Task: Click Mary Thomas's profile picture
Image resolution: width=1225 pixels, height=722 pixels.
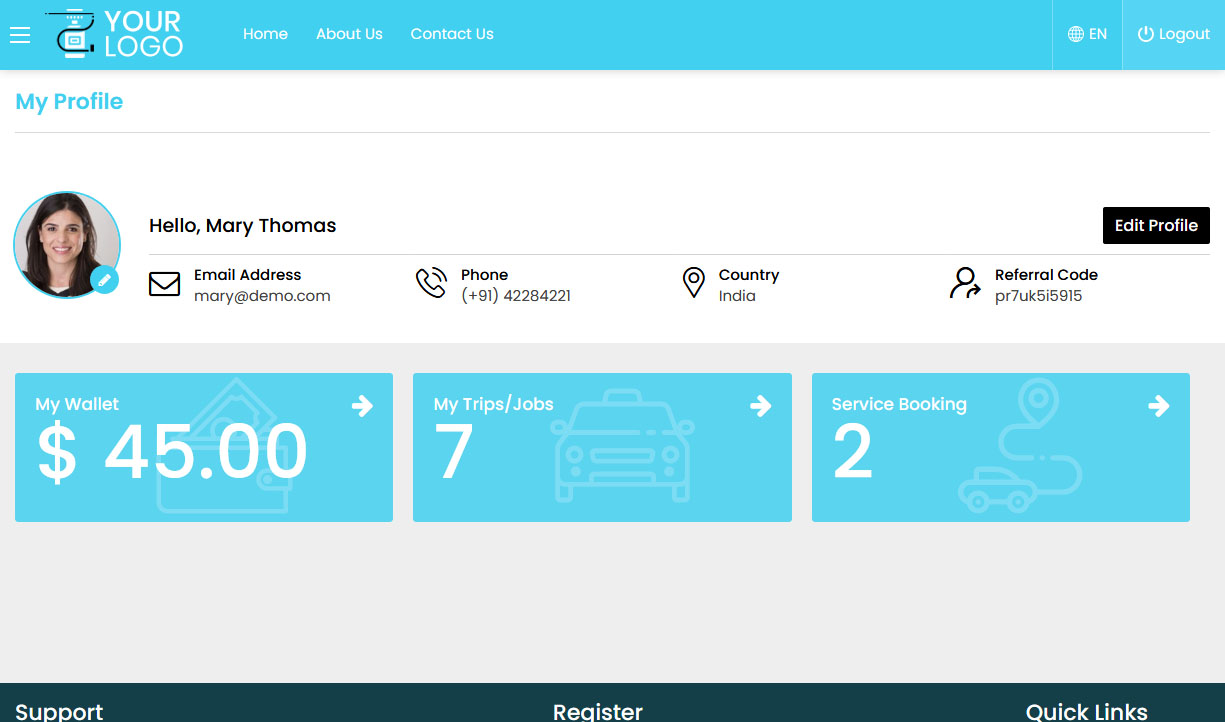Action: tap(66, 244)
